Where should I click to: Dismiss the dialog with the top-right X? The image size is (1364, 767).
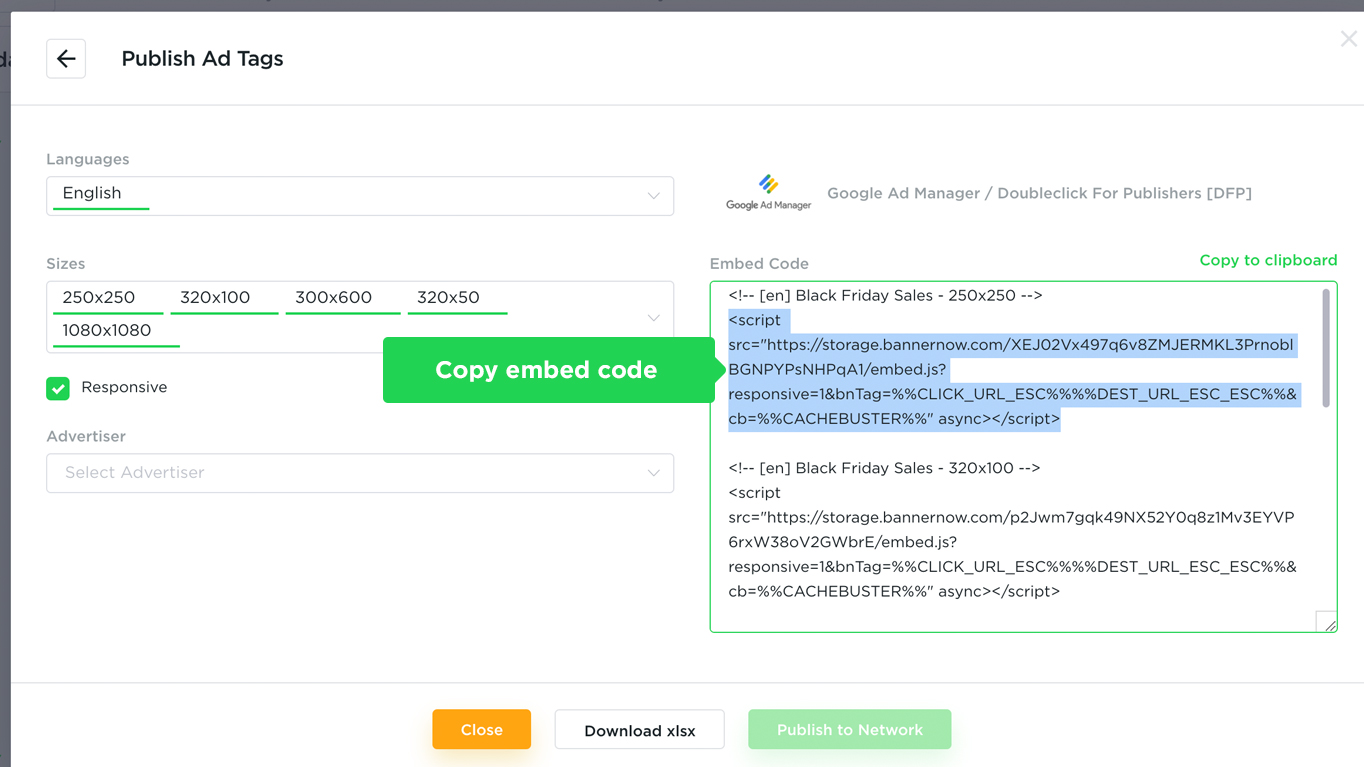(1348, 39)
